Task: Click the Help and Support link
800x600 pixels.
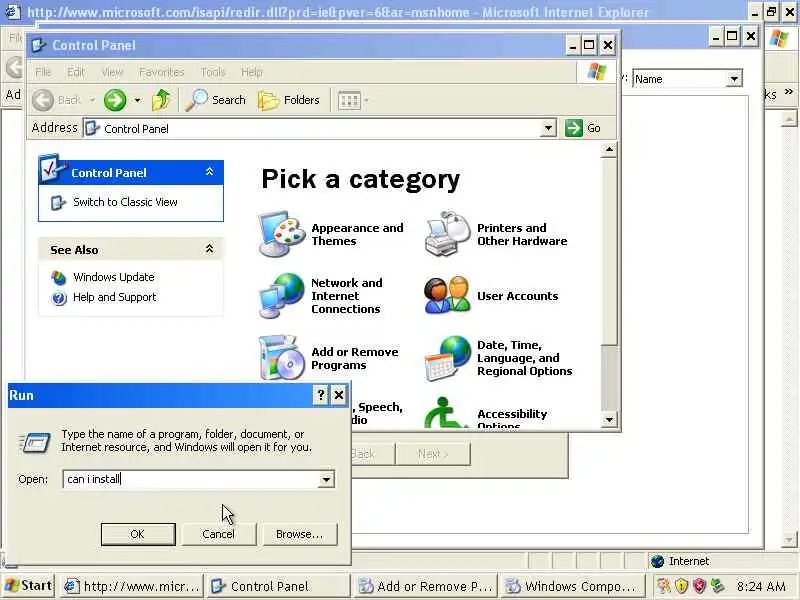Action: click(x=115, y=297)
